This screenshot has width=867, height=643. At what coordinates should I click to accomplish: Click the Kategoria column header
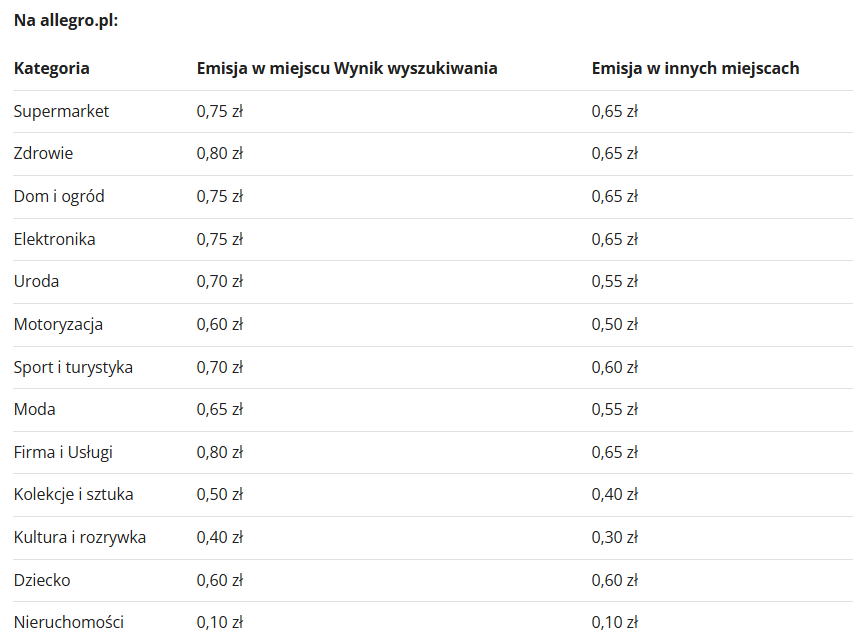[51, 68]
